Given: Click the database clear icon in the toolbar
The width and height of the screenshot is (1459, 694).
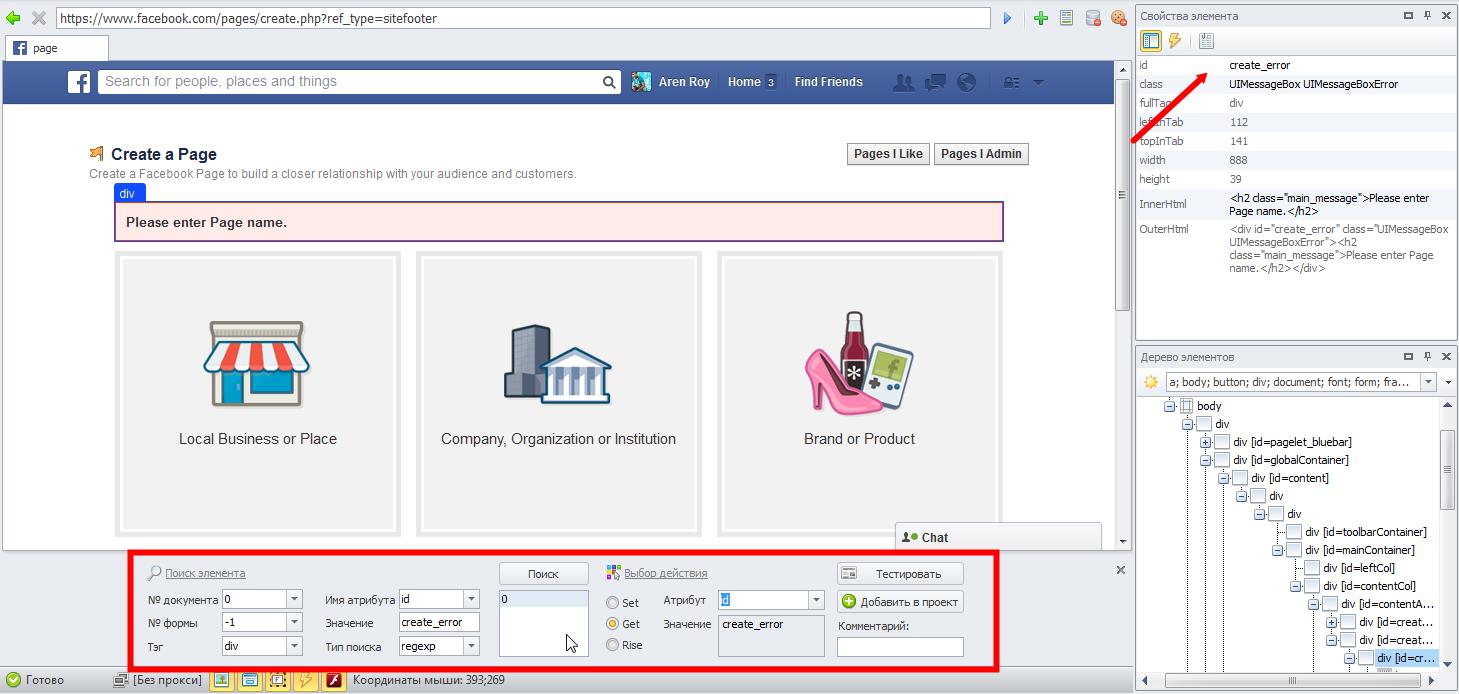Looking at the screenshot, I should (x=1093, y=18).
